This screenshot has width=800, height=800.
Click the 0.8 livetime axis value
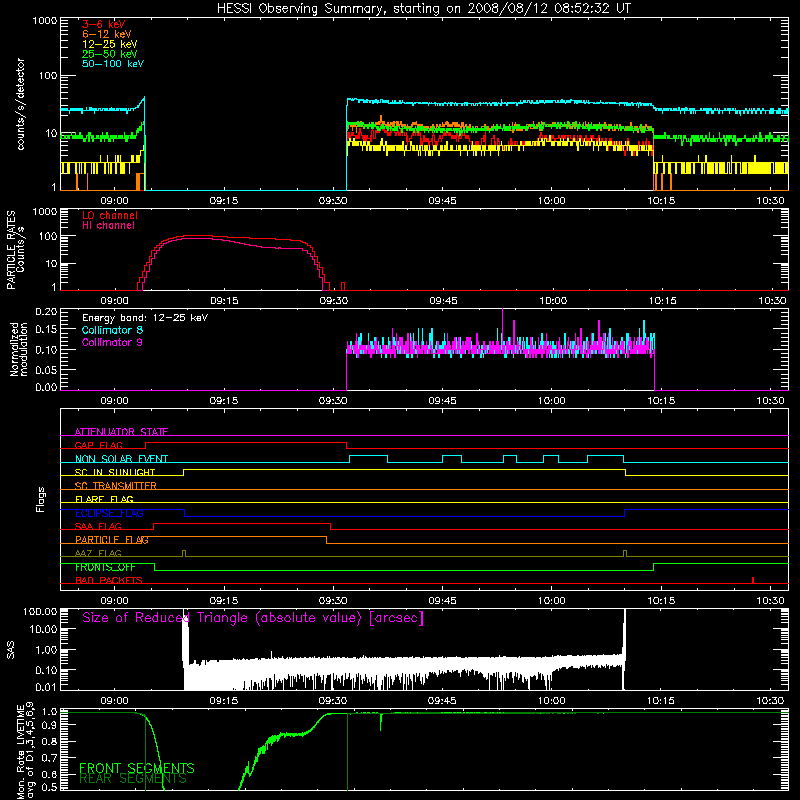tap(50, 741)
